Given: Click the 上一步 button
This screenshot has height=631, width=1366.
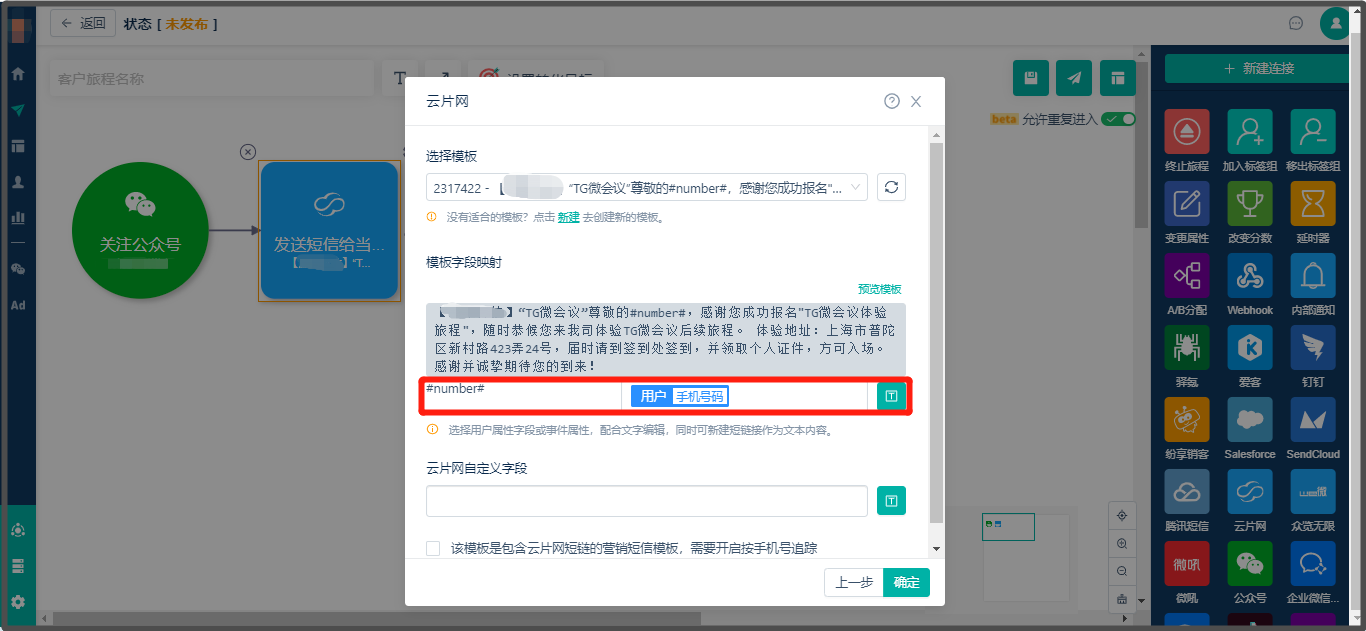Looking at the screenshot, I should point(854,582).
